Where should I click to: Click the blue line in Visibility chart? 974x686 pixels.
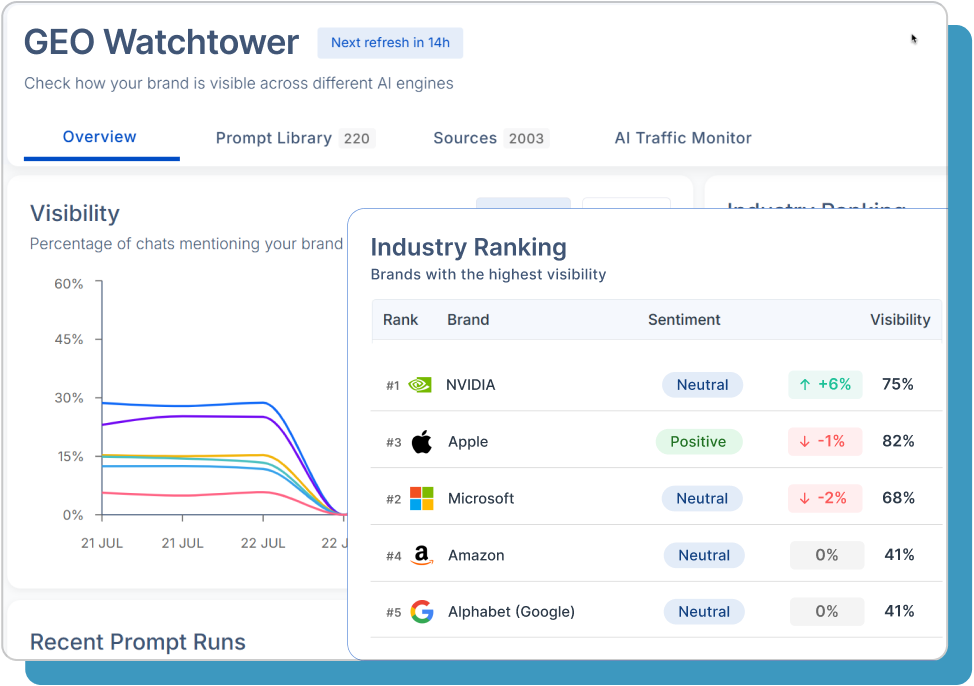(183, 406)
